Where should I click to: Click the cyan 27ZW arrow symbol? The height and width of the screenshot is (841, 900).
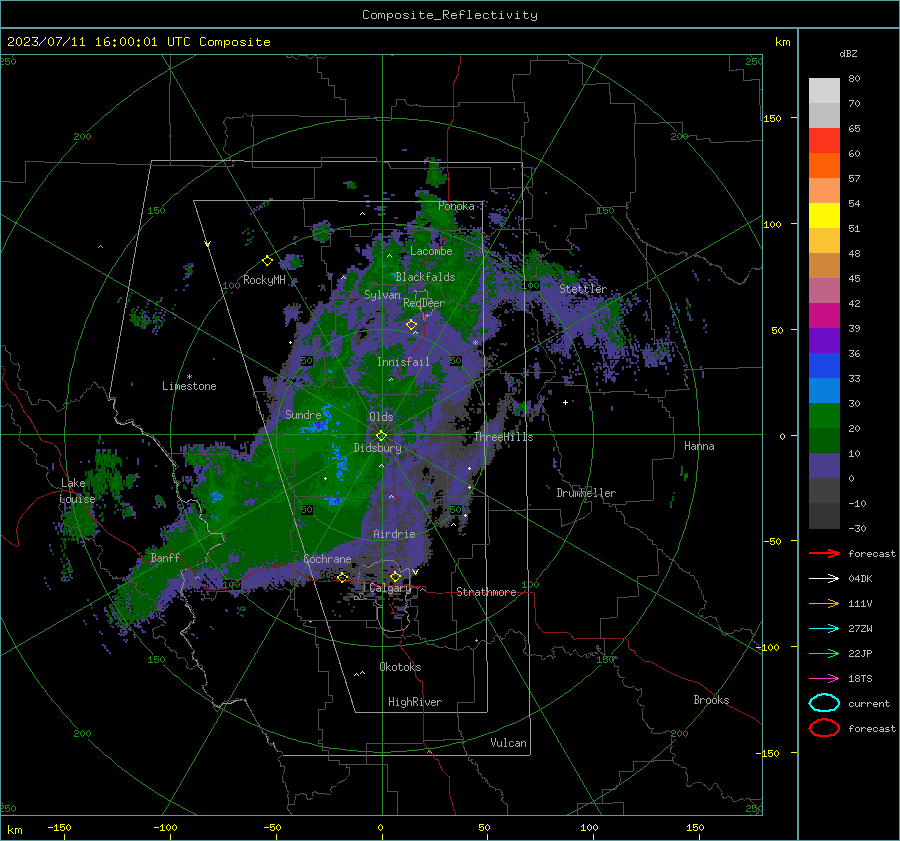point(824,629)
